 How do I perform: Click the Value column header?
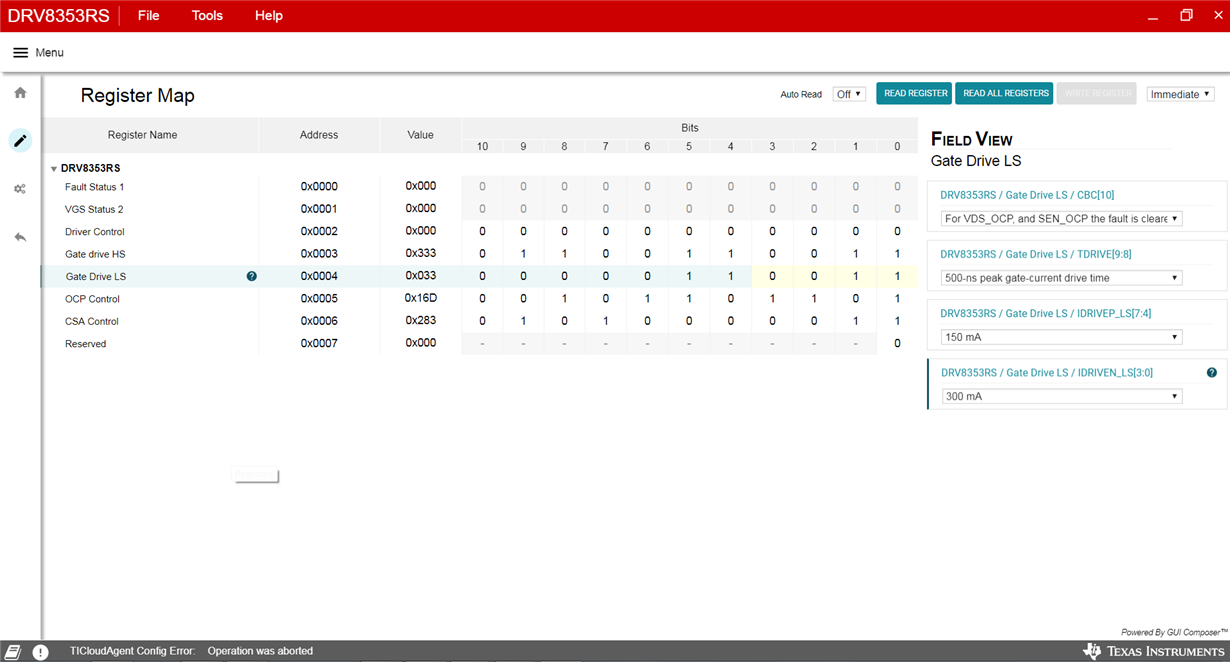tap(421, 135)
